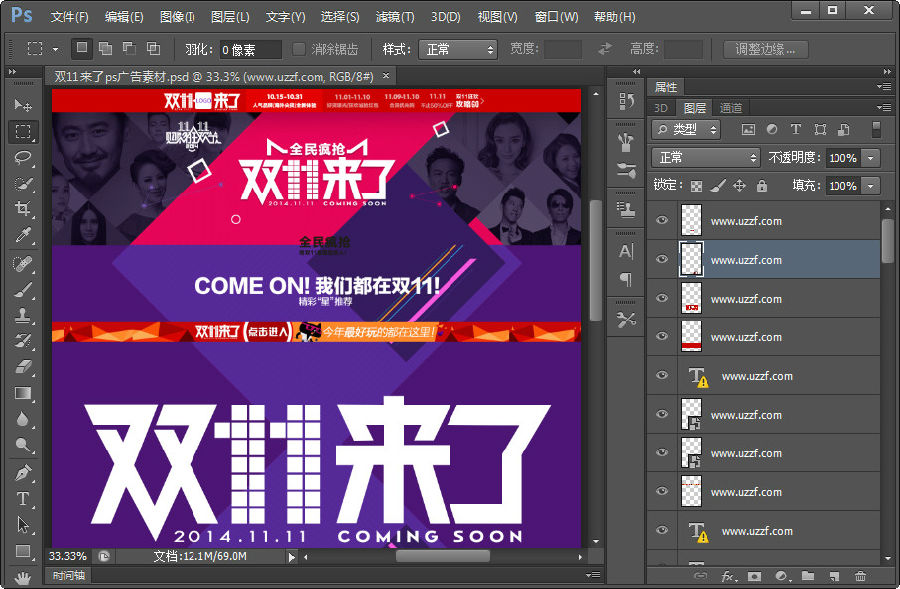Screen dimensions: 900x589
Task: Click the 羽化 feather input field
Action: (251, 50)
